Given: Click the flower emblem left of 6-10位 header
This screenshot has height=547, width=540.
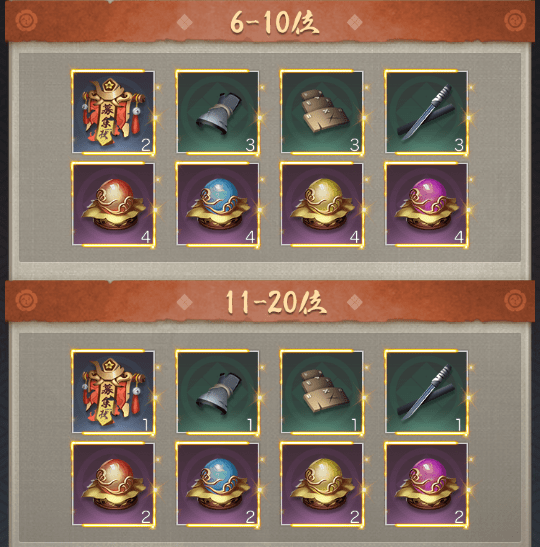Looking at the screenshot, I should coord(27,21).
